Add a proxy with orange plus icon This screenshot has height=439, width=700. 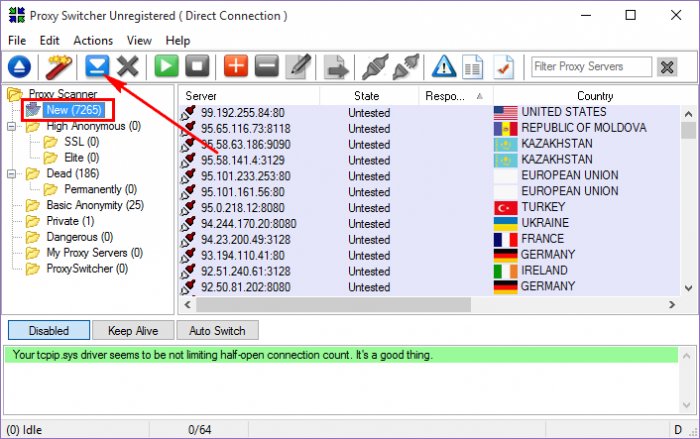(x=236, y=66)
